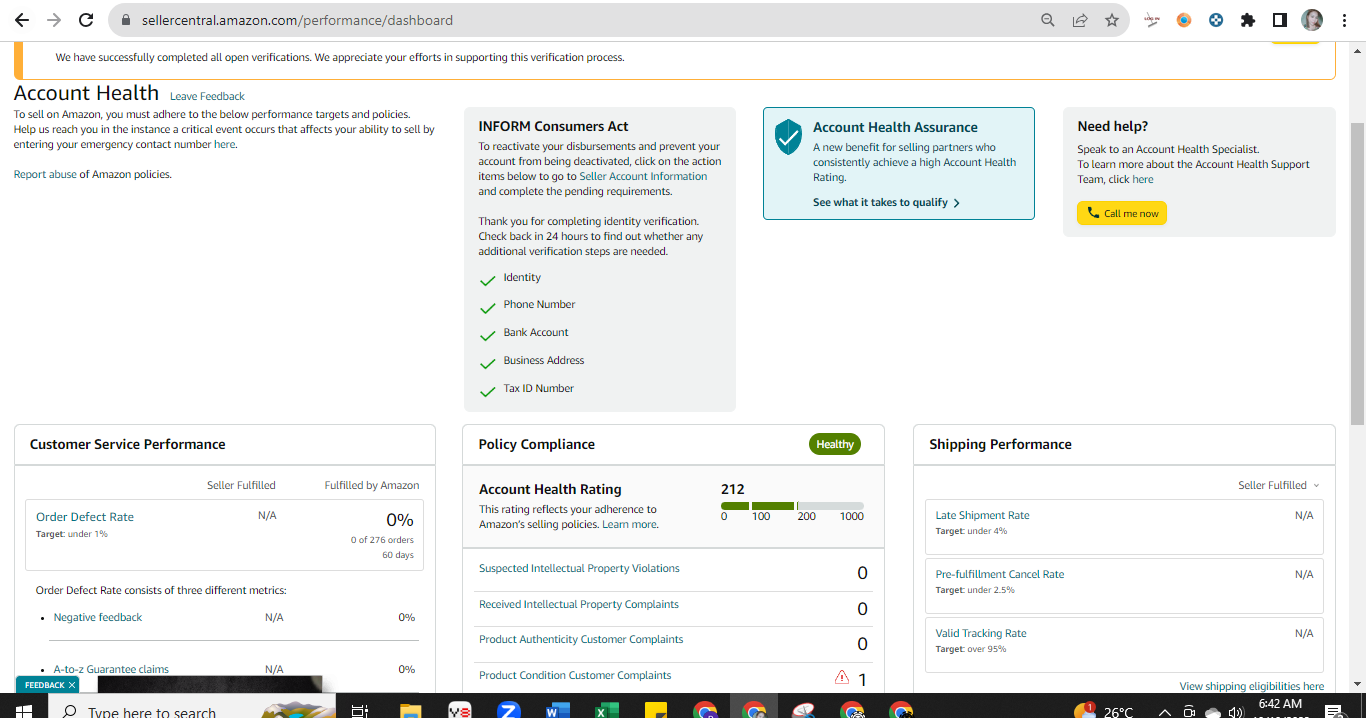Open Microsoft Excel from the taskbar
Screen dimensions: 1366x718
607,711
